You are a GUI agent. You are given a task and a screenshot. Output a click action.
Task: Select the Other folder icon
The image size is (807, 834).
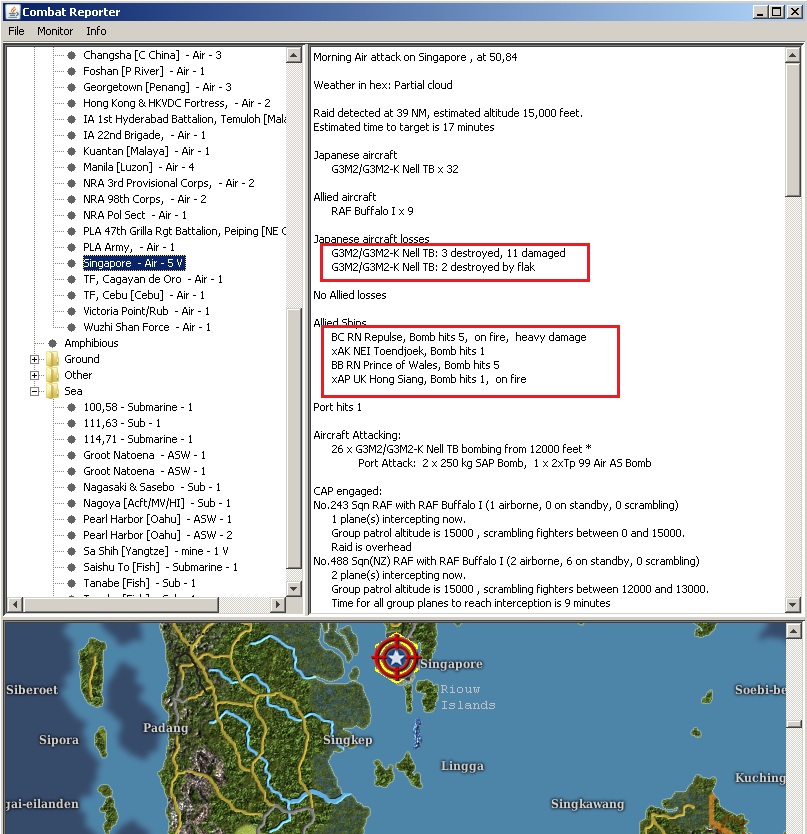pos(53,375)
